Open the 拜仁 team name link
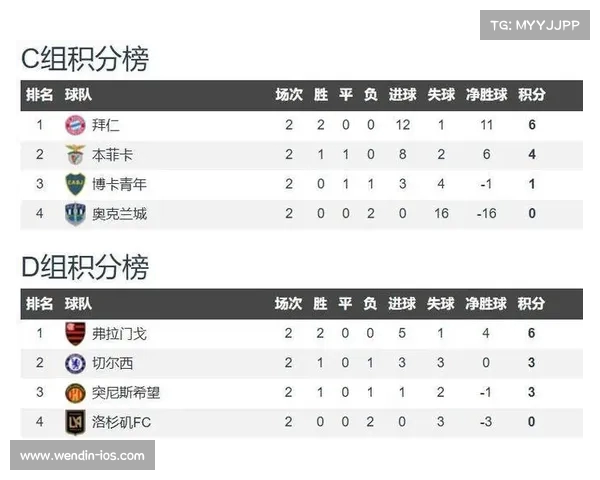Screen dimensions: 600x480 pyautogui.click(x=106, y=125)
